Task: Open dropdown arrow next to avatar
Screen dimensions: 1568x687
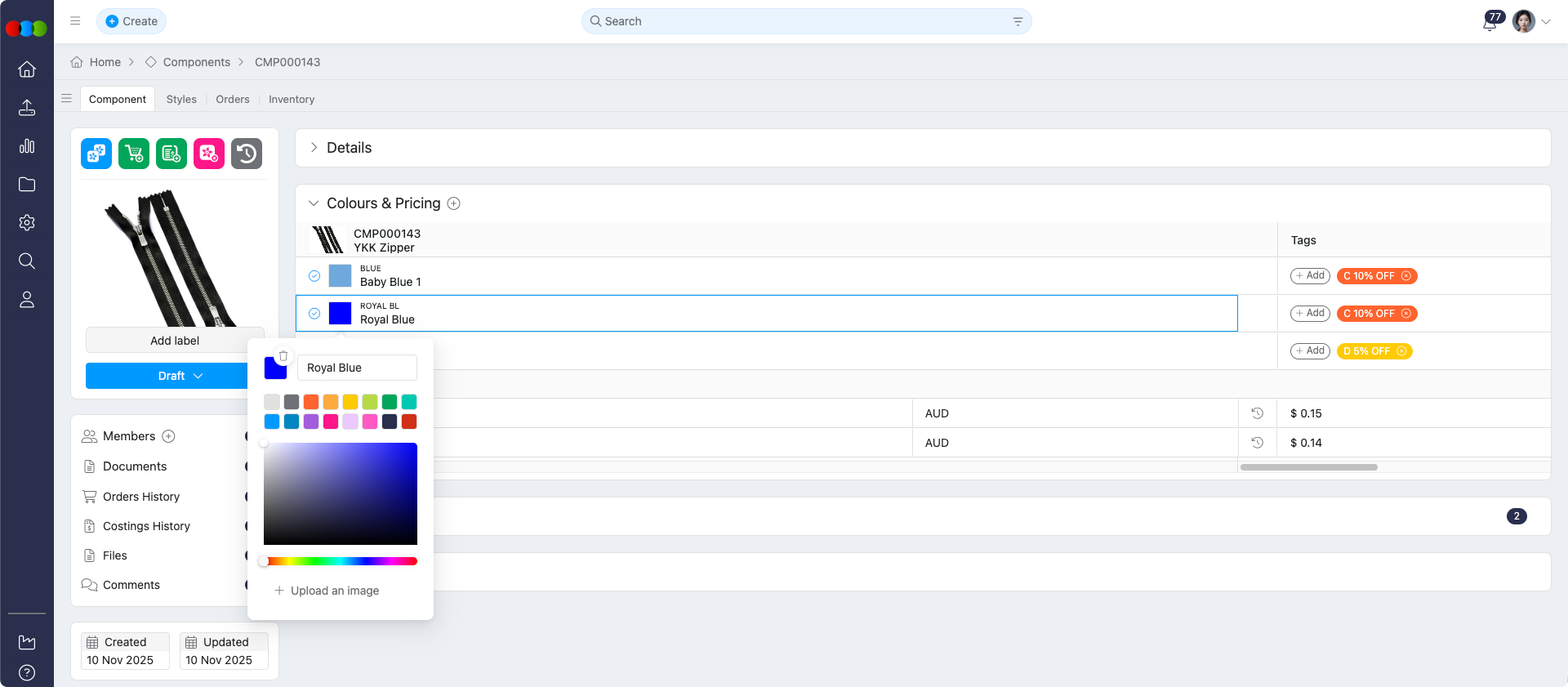Action: [1546, 22]
